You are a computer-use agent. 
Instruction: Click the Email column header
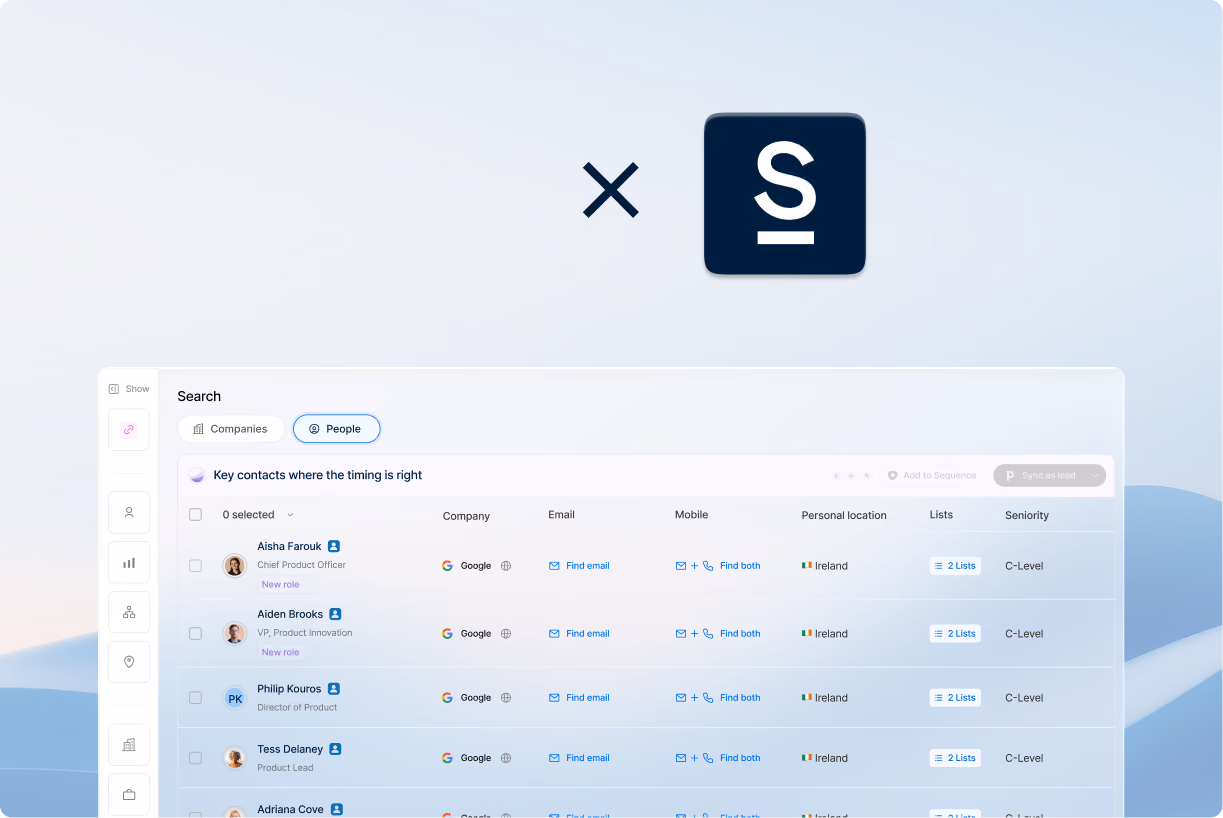(x=561, y=515)
